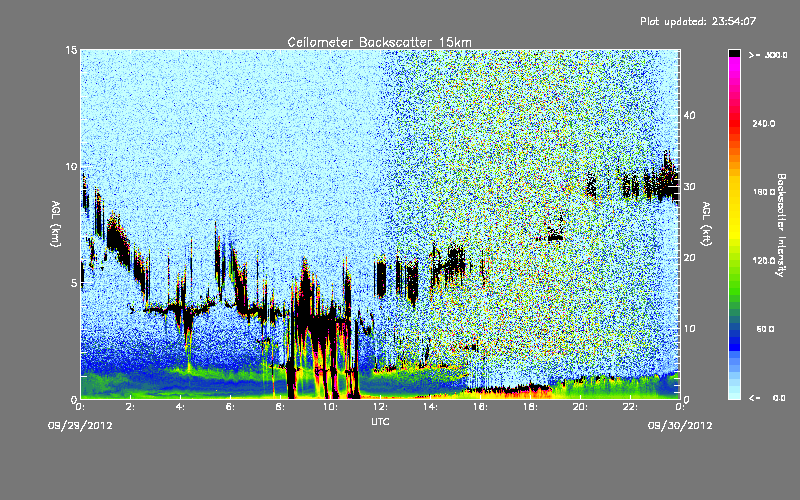Click the red surface layer near 17 UTC

click(x=510, y=392)
